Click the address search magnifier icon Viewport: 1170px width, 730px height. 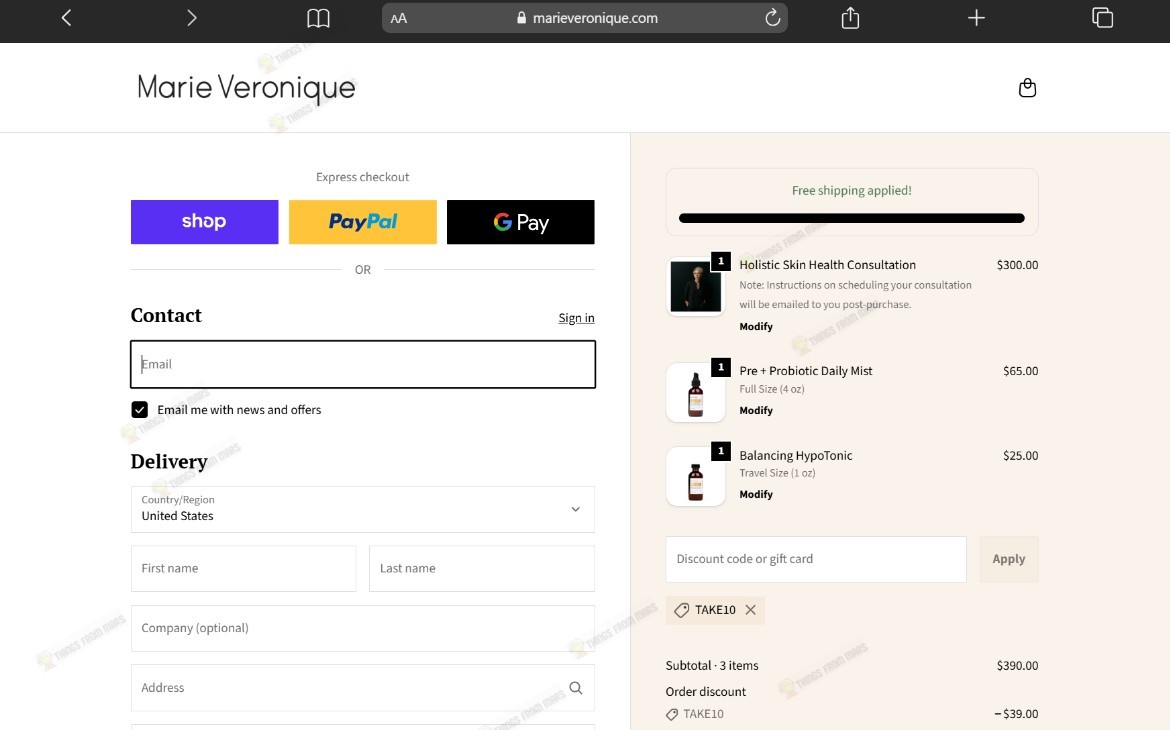pyautogui.click(x=575, y=687)
